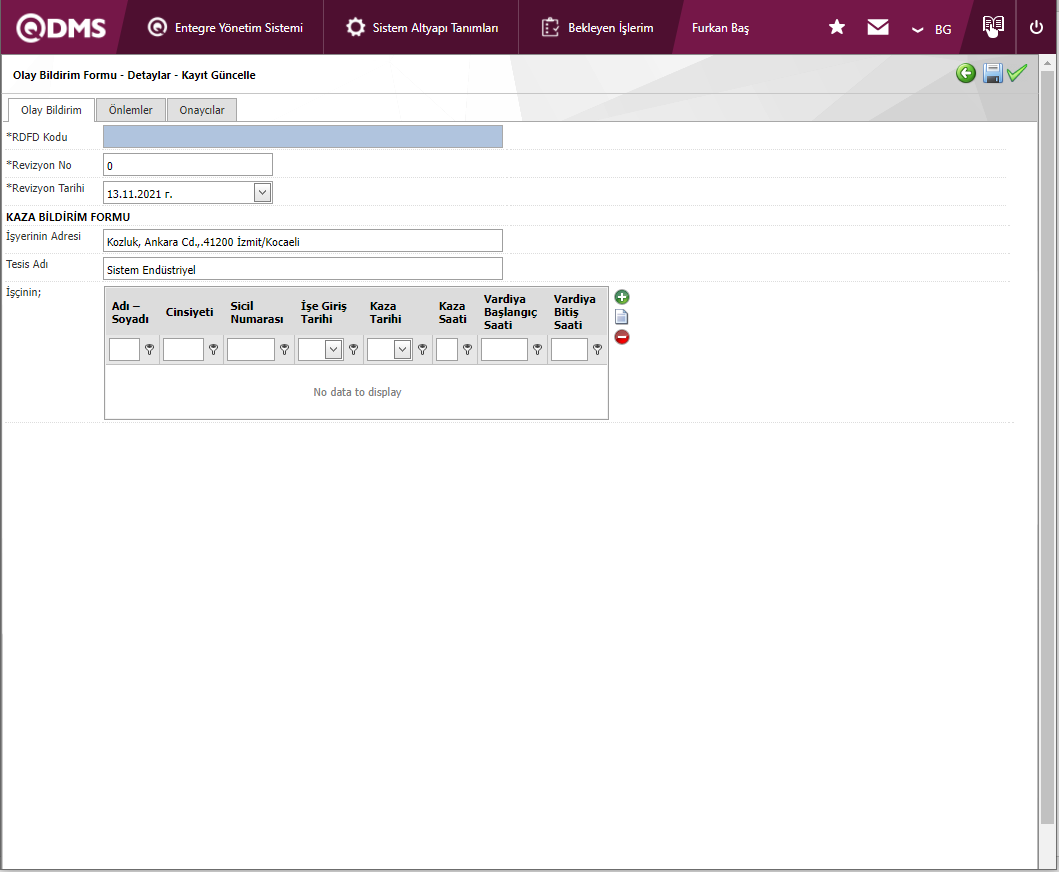Open Revizyon Tarihi date dropdown

pyautogui.click(x=262, y=192)
